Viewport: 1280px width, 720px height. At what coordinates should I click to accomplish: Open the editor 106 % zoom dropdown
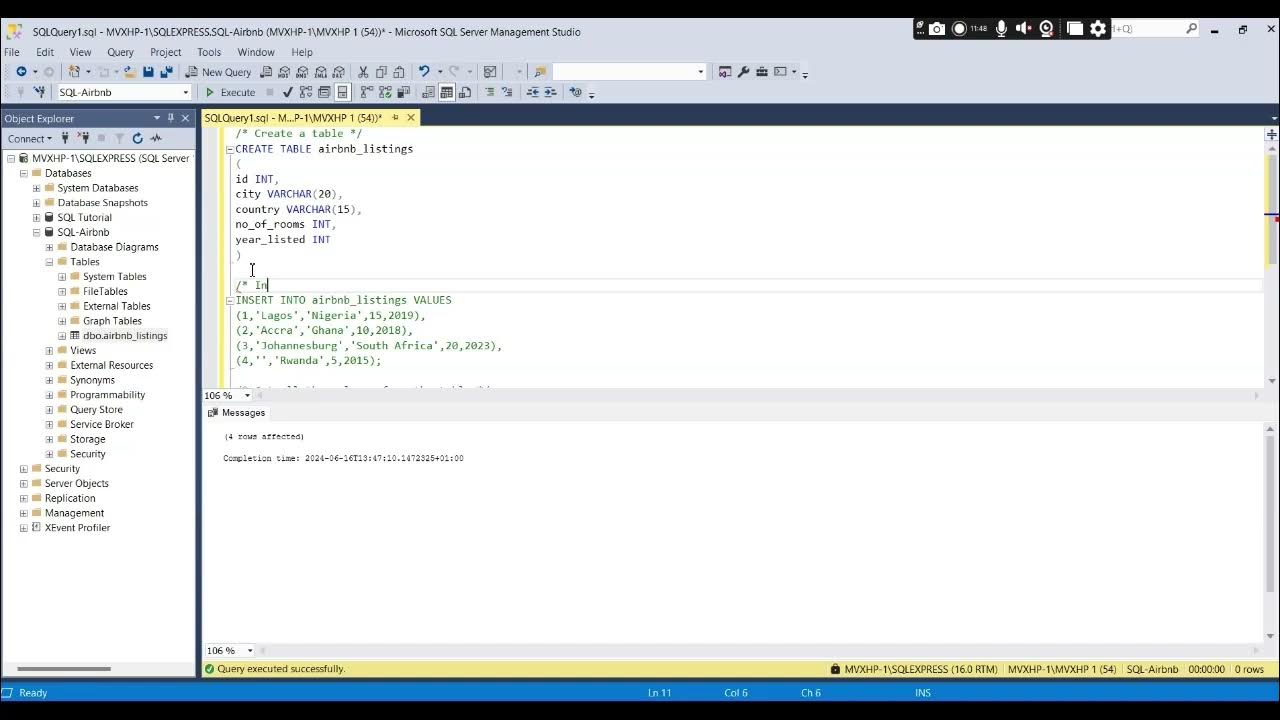coord(247,395)
